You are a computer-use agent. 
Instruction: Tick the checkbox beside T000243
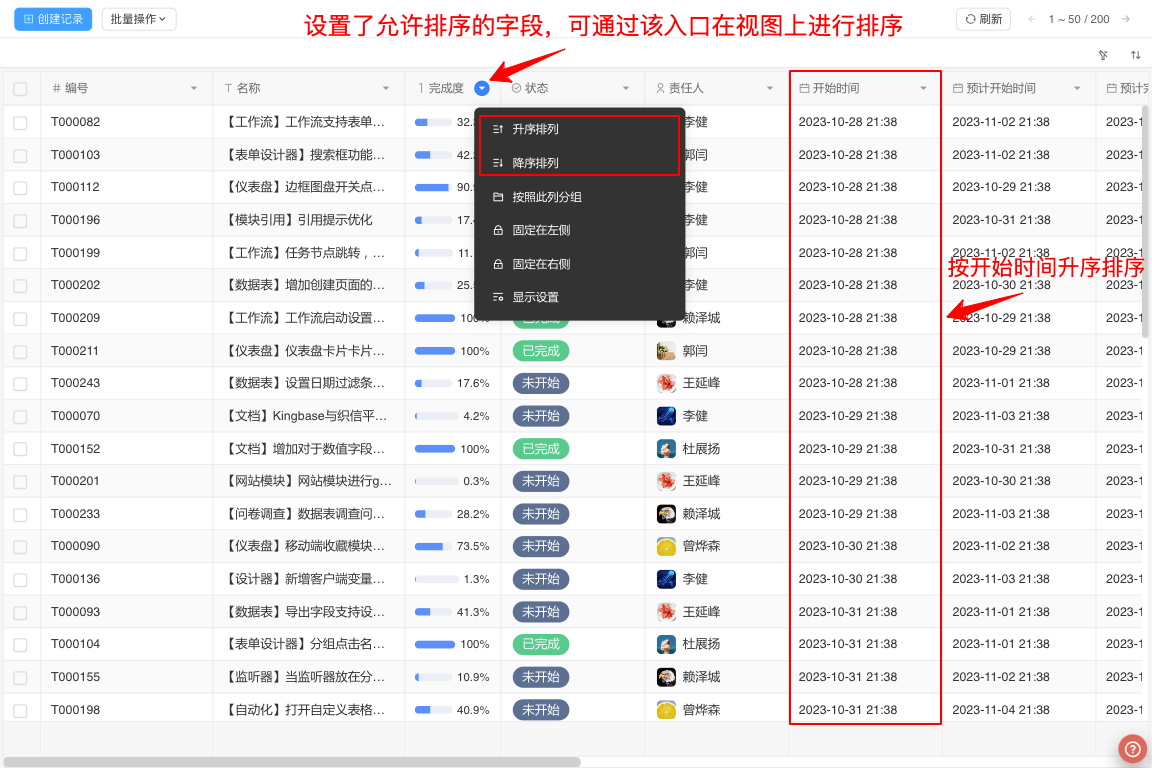coord(20,383)
